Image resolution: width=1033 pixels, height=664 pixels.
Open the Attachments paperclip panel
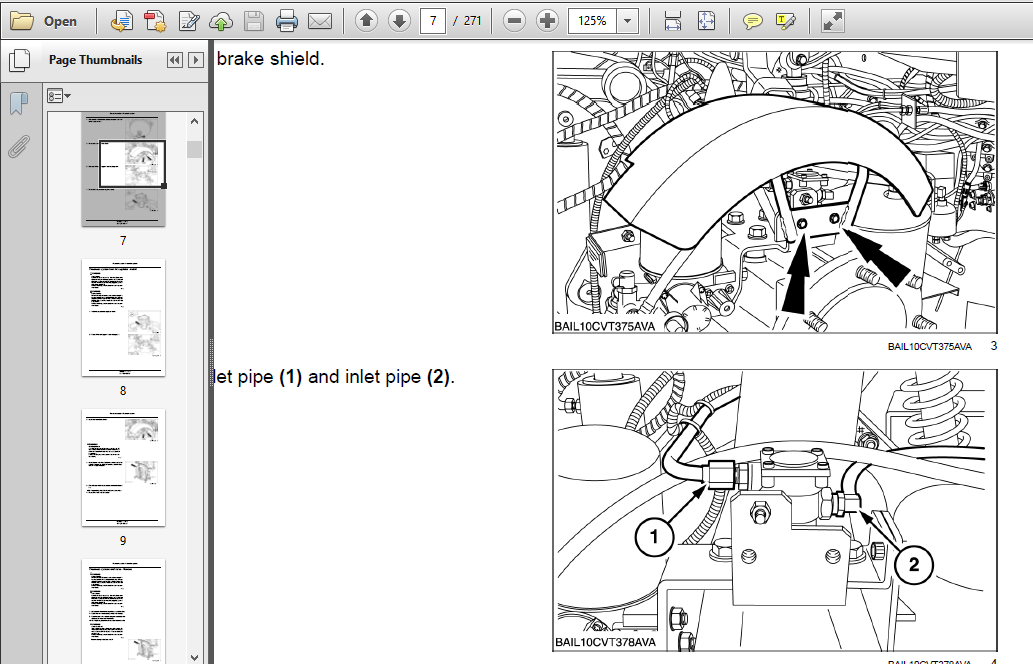coord(20,147)
